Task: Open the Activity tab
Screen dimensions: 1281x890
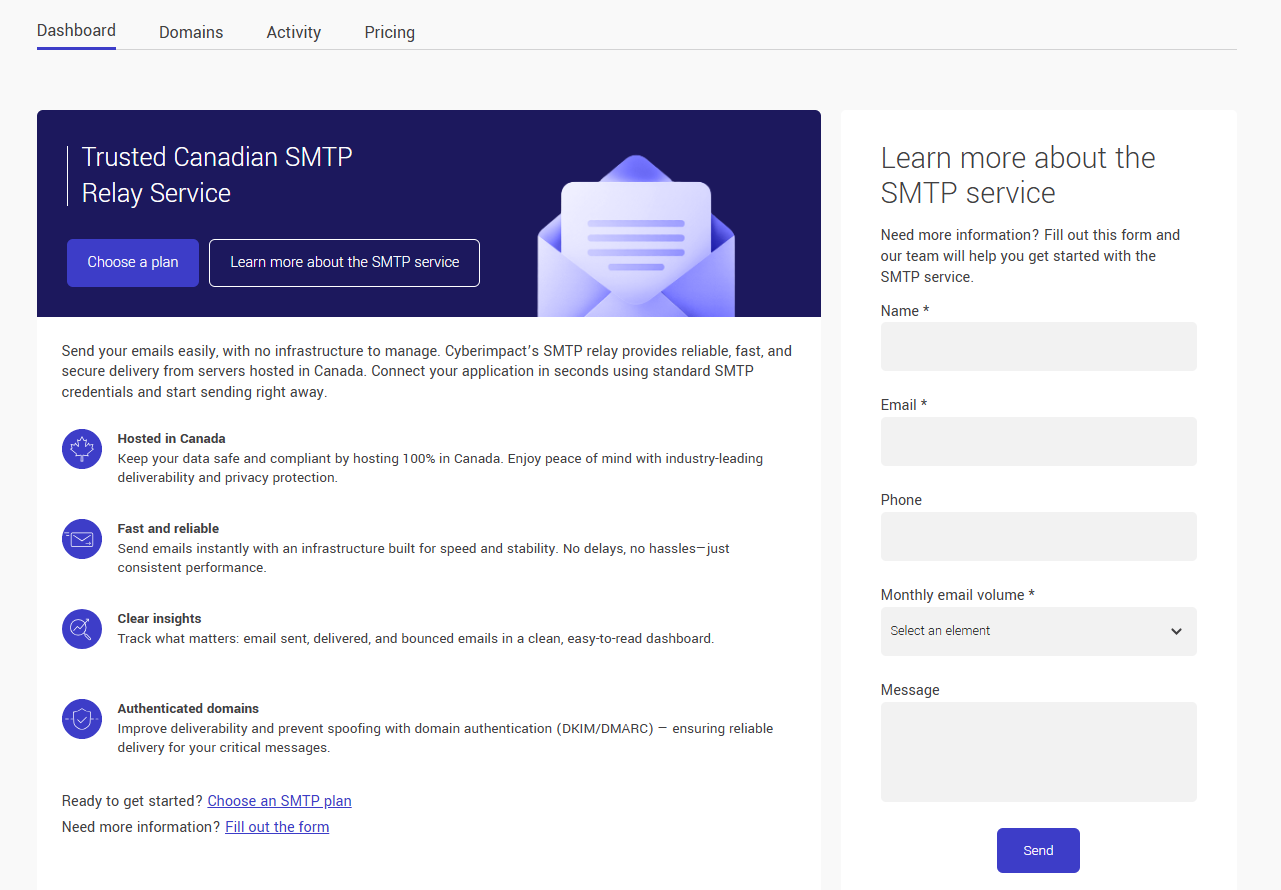Action: (x=293, y=32)
